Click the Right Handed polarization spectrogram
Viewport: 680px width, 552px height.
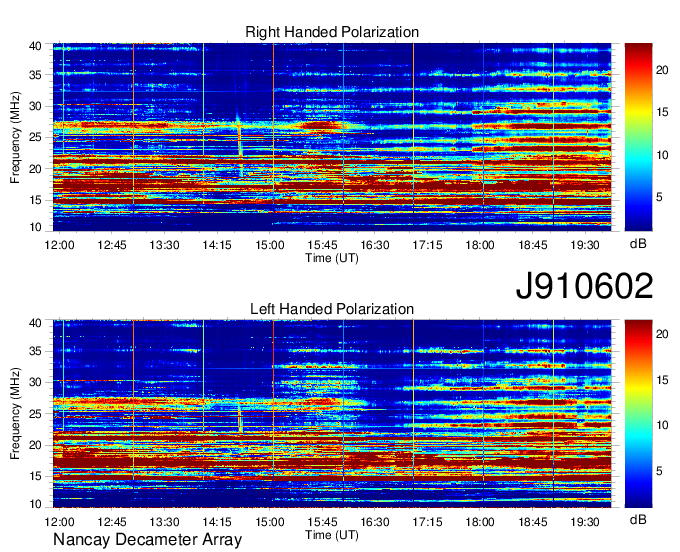pyautogui.click(x=332, y=137)
